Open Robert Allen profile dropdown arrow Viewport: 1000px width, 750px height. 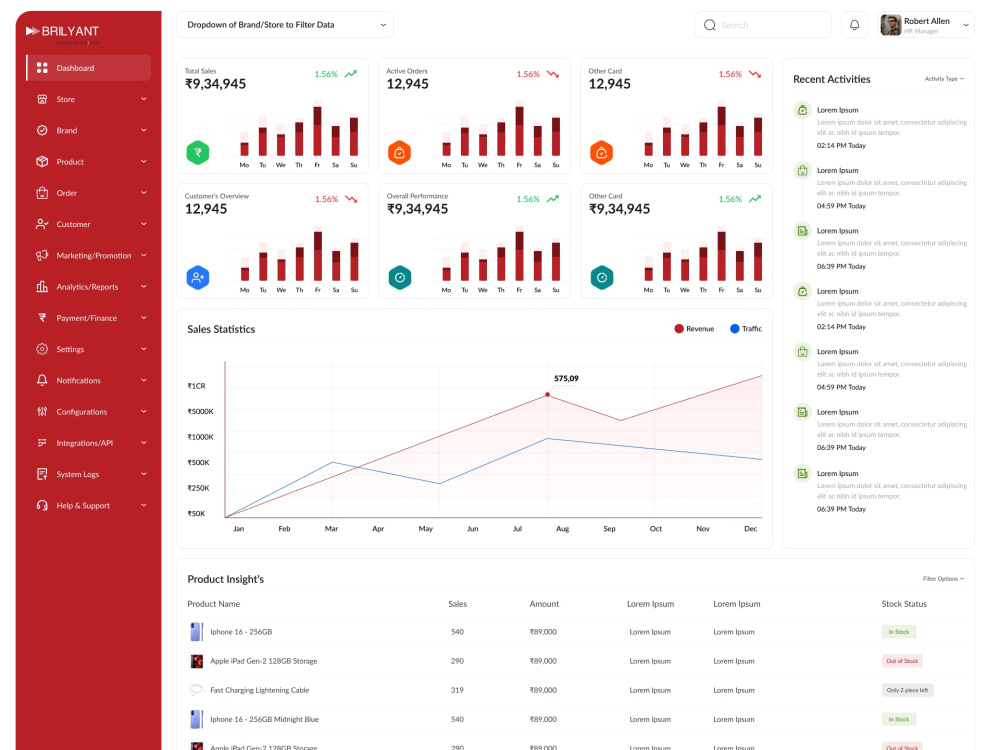(x=966, y=25)
